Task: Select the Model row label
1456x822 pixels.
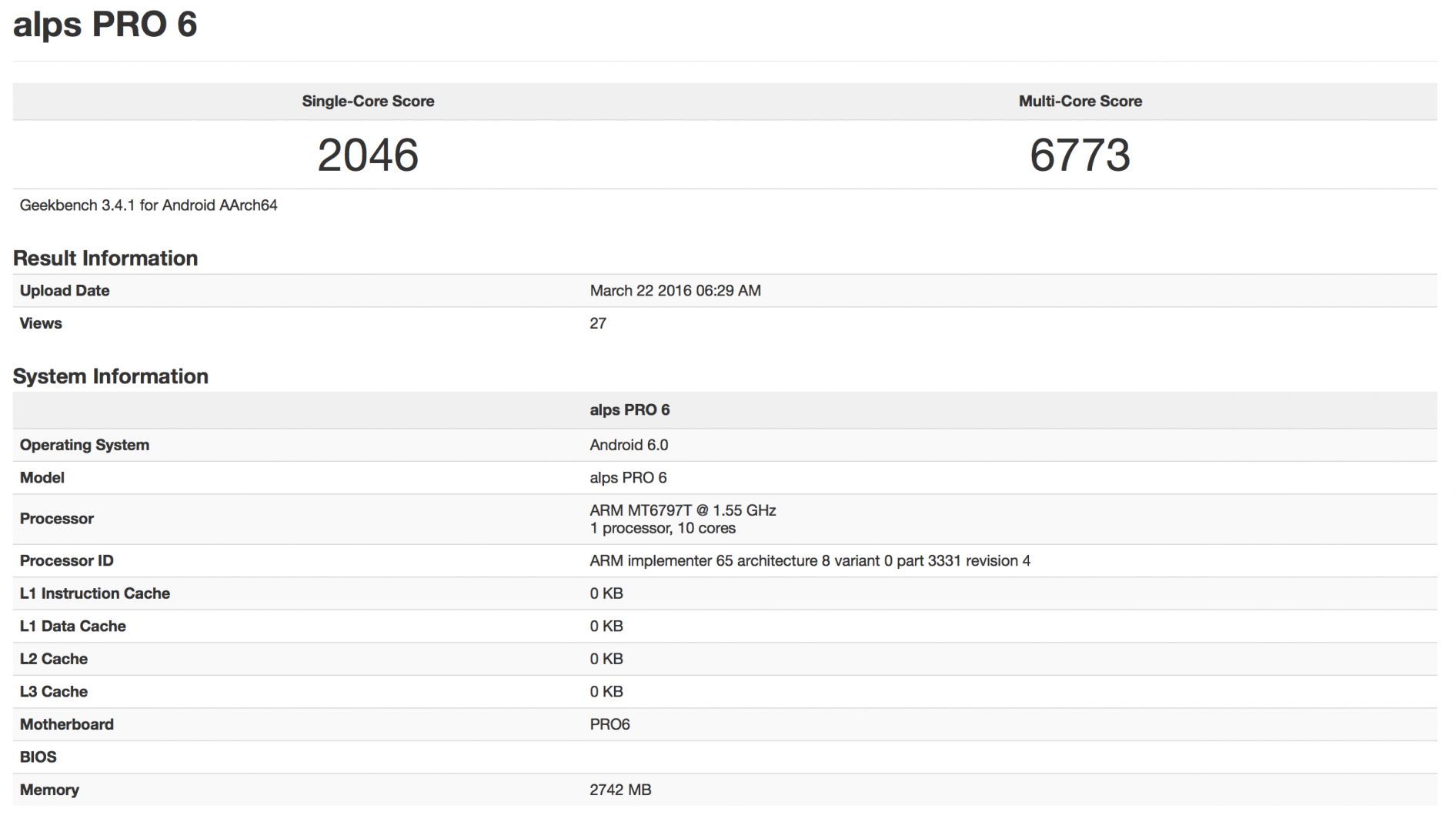Action: click(x=42, y=477)
